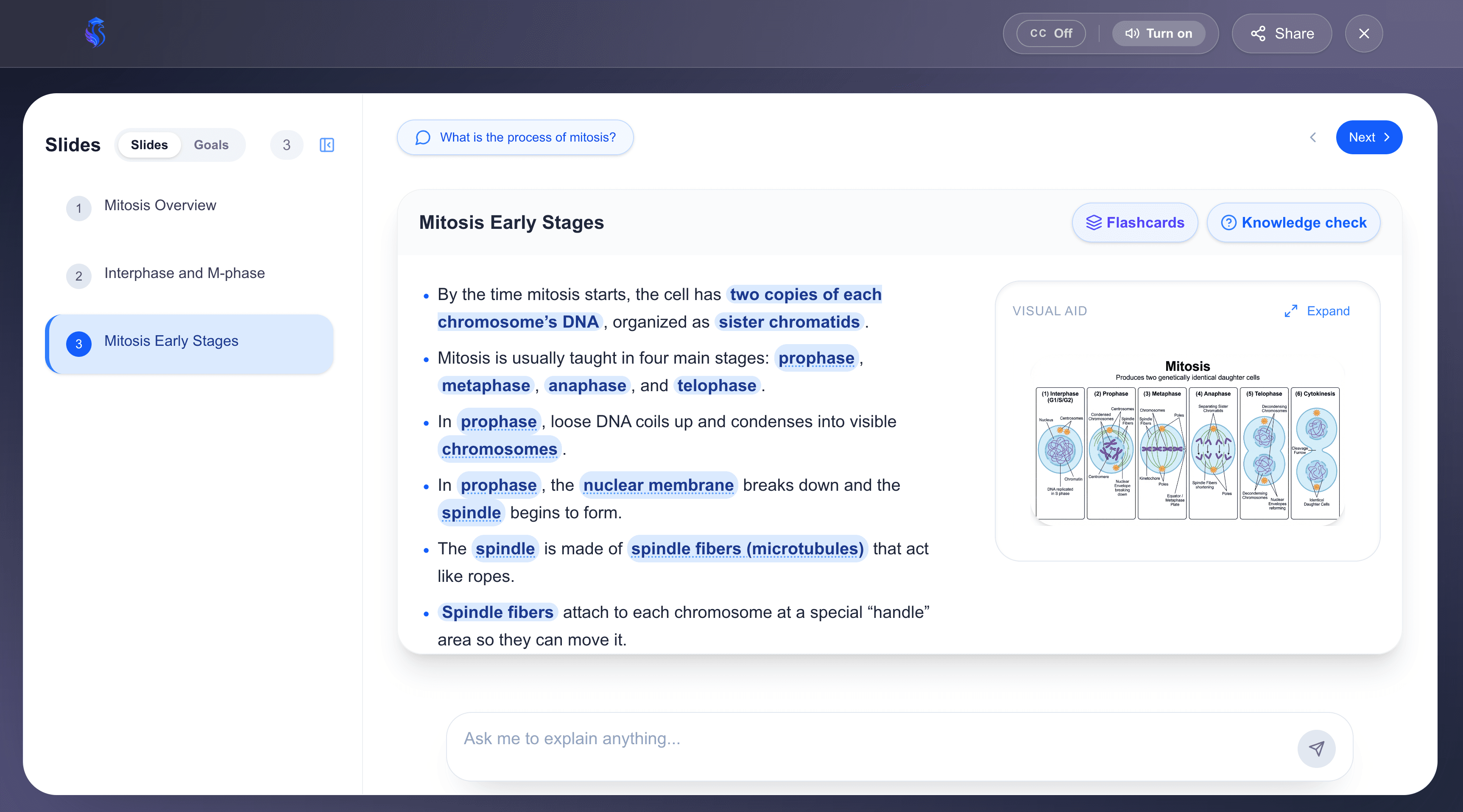Screen dimensions: 1463x812
Task: Toggle closed captions Off button
Action: [x=1051, y=33]
